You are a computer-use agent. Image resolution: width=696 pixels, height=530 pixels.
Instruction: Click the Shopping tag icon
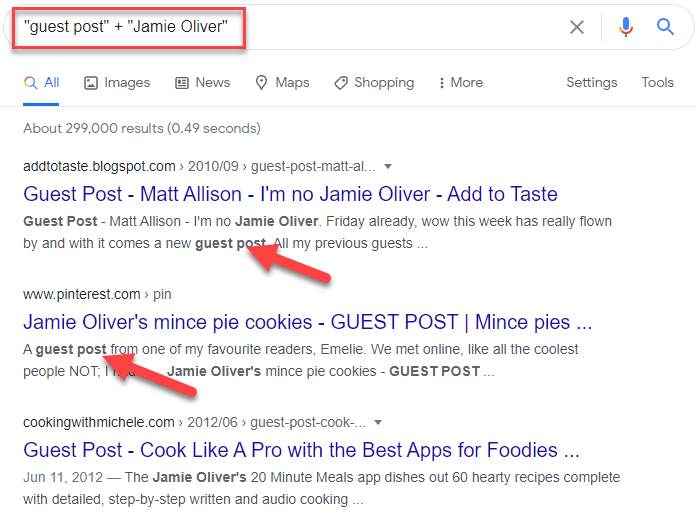pos(341,83)
